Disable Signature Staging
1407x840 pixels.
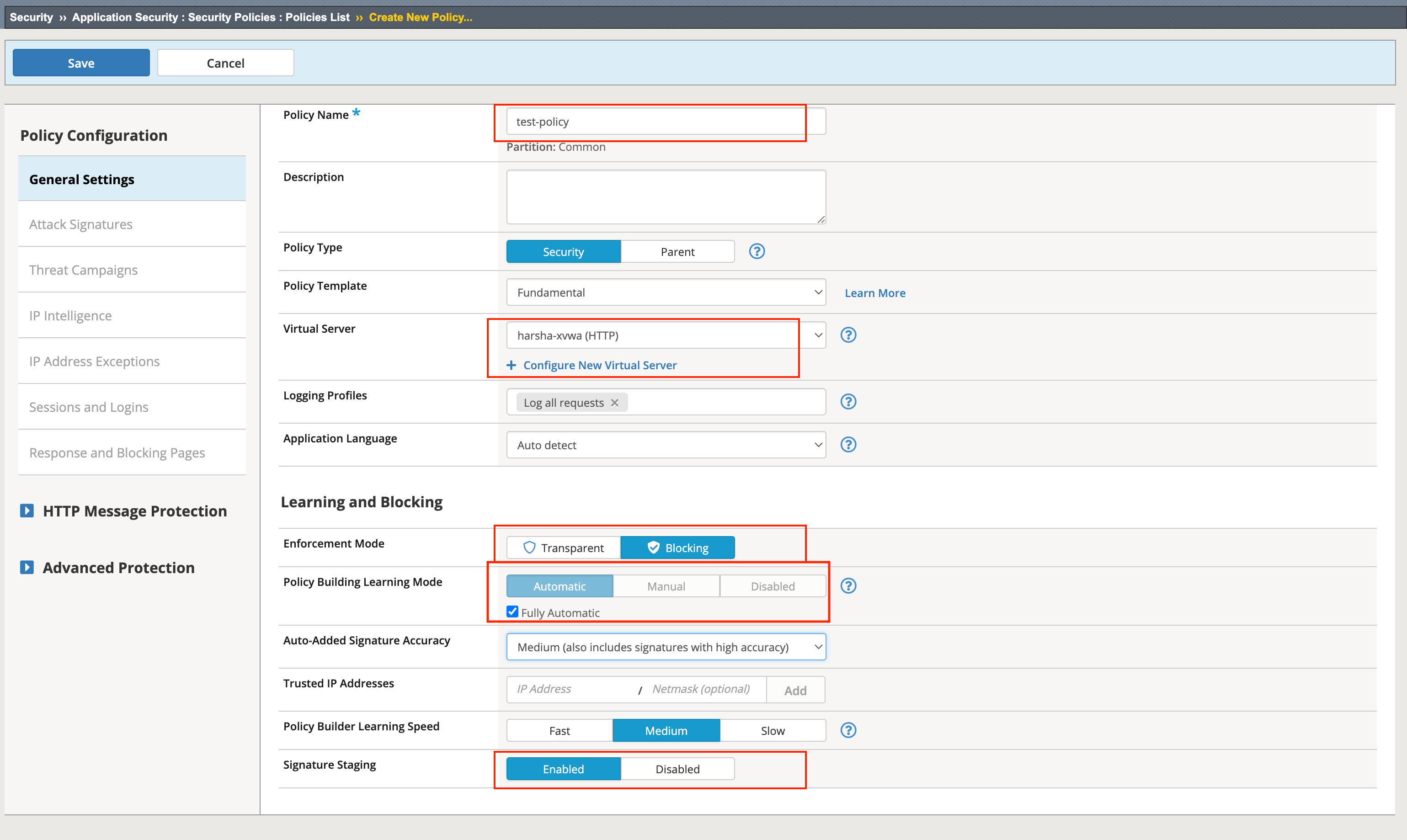(x=677, y=769)
